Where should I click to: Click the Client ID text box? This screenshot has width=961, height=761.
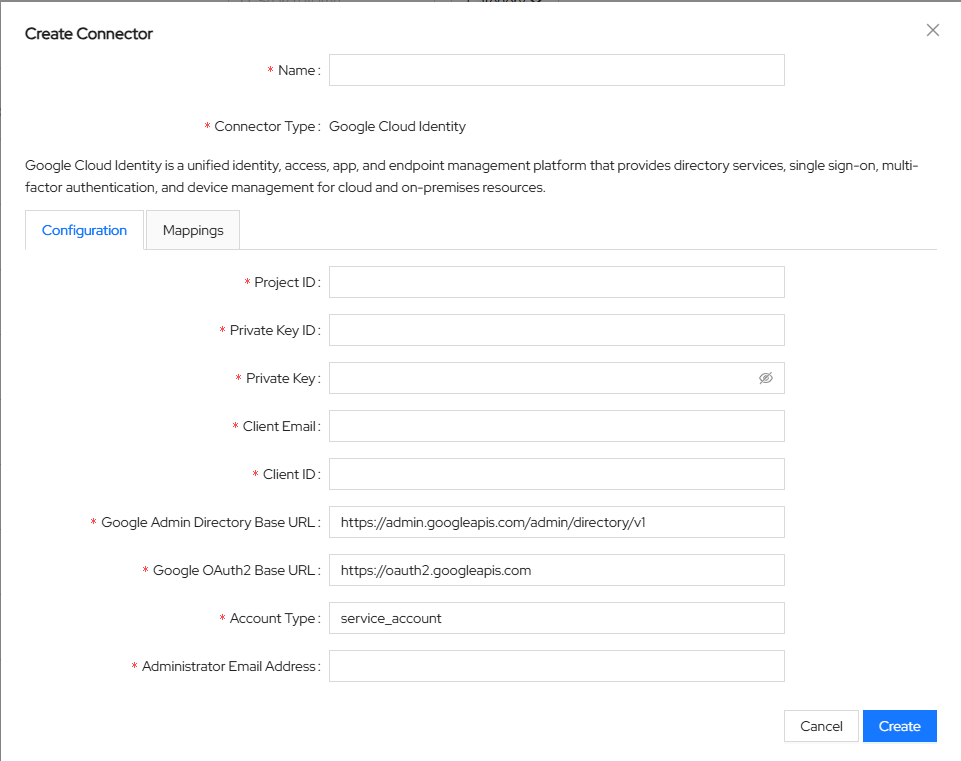point(556,474)
